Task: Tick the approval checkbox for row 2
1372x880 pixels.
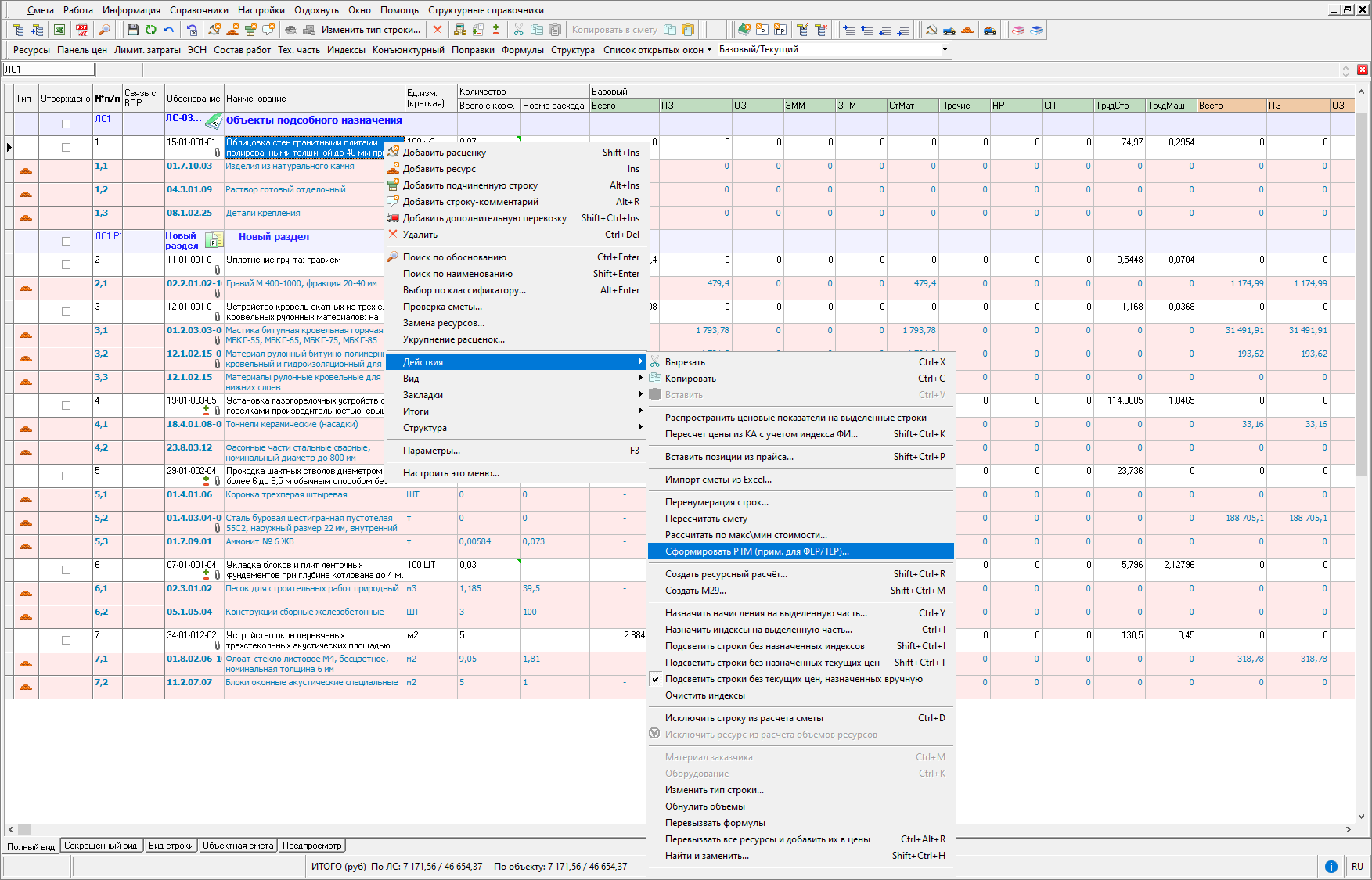Action: (66, 264)
